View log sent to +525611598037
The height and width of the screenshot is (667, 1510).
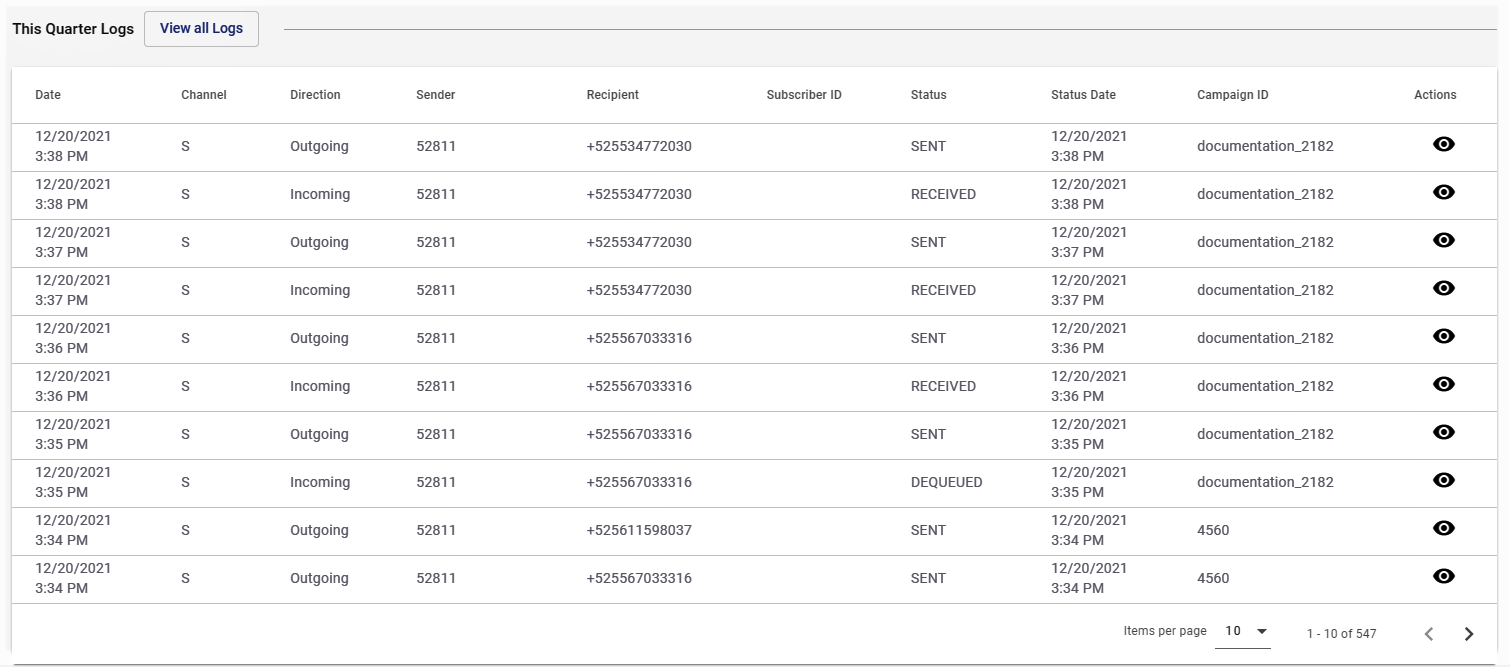(1443, 528)
